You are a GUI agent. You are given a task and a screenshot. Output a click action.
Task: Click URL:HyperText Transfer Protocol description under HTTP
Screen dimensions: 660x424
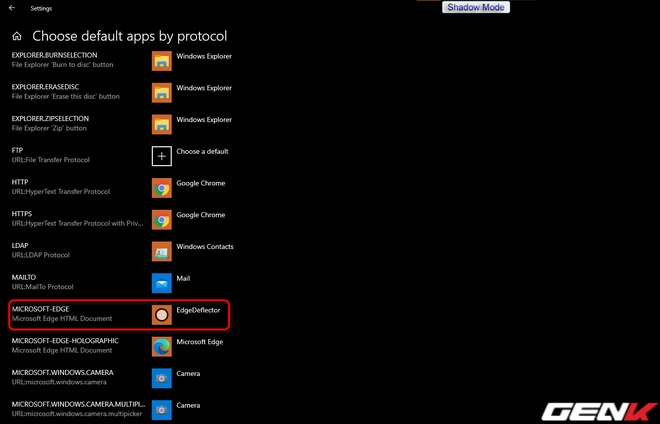tap(61, 192)
